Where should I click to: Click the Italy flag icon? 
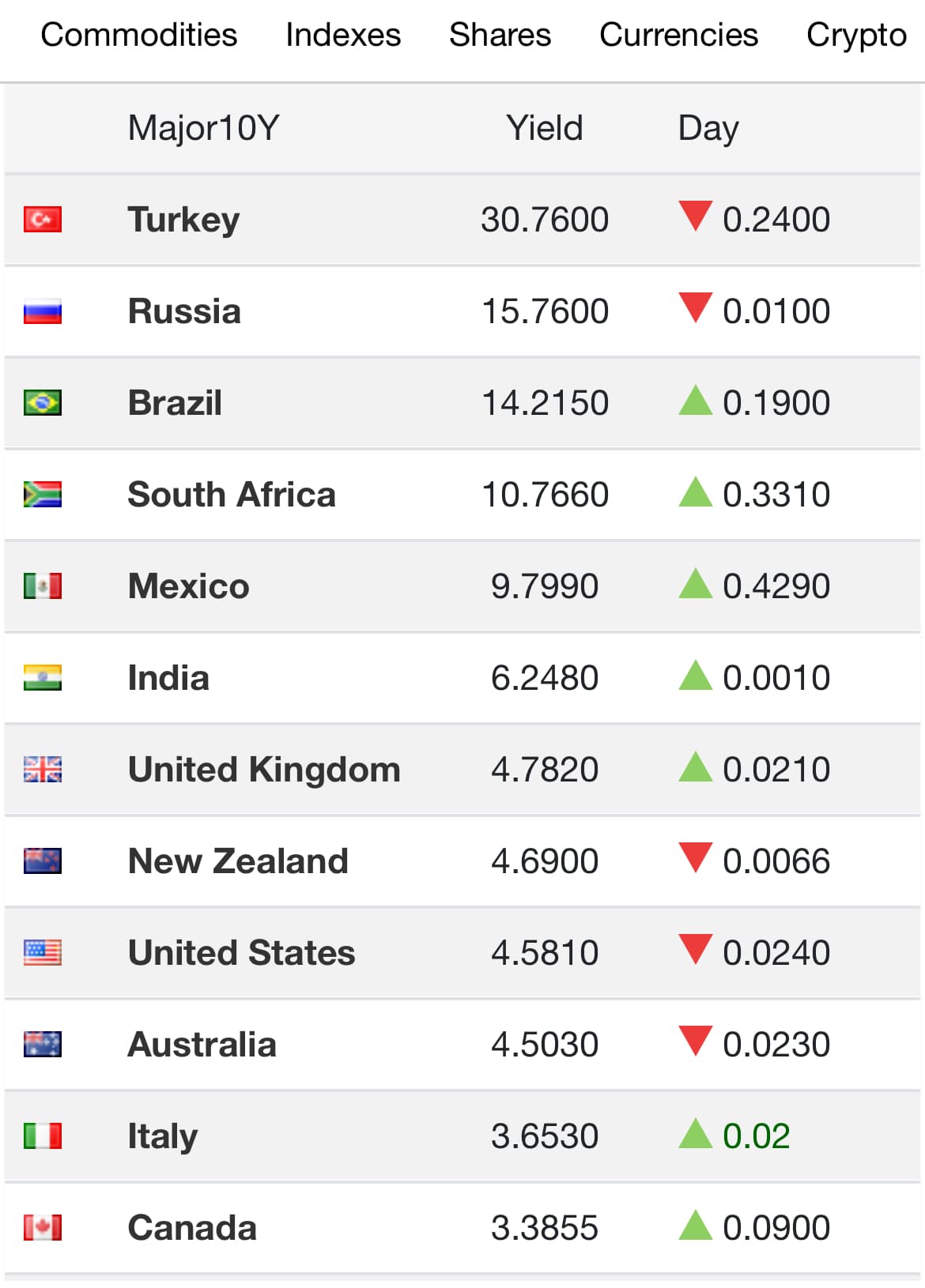coord(43,1135)
